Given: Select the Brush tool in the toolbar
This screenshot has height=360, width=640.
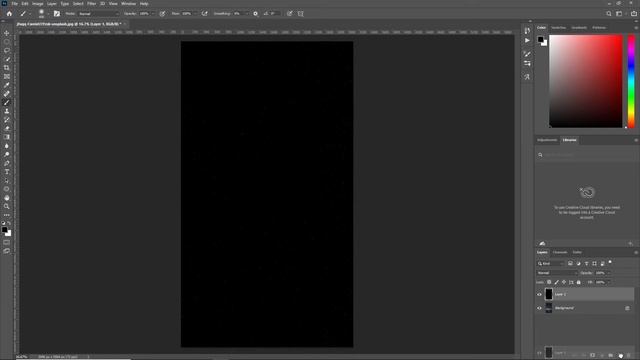Looking at the screenshot, I should coord(7,102).
